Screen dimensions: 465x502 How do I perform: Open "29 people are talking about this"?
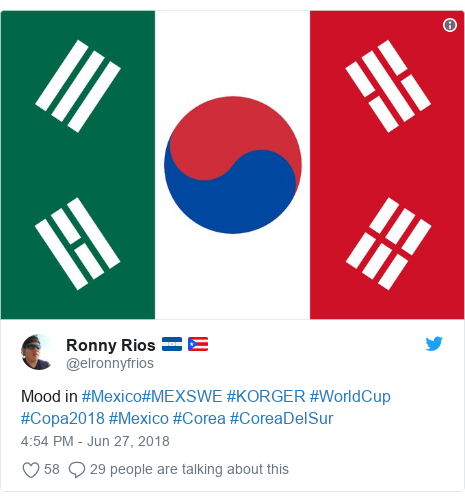click(189, 469)
